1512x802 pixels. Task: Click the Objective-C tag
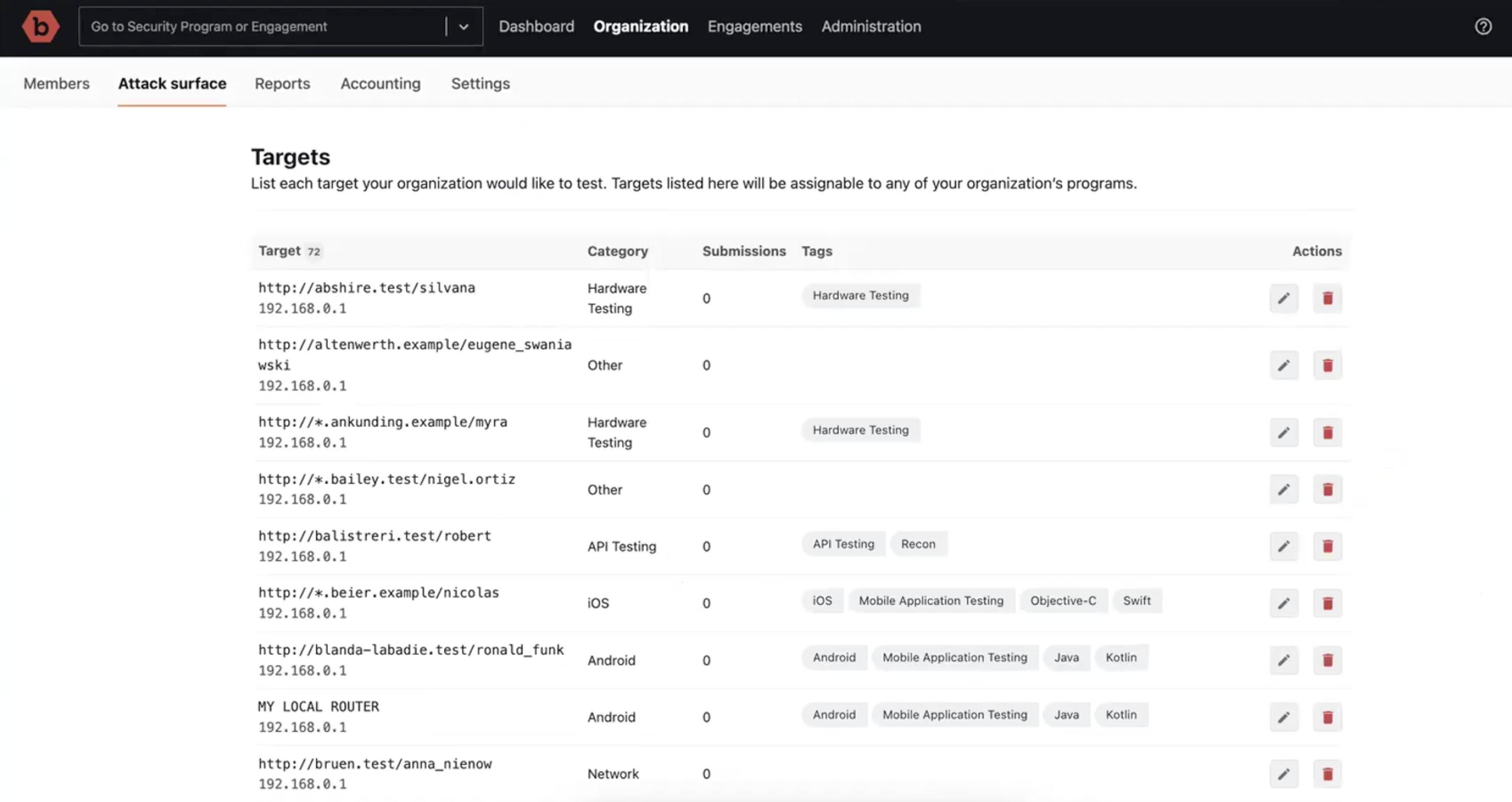pyautogui.click(x=1063, y=601)
